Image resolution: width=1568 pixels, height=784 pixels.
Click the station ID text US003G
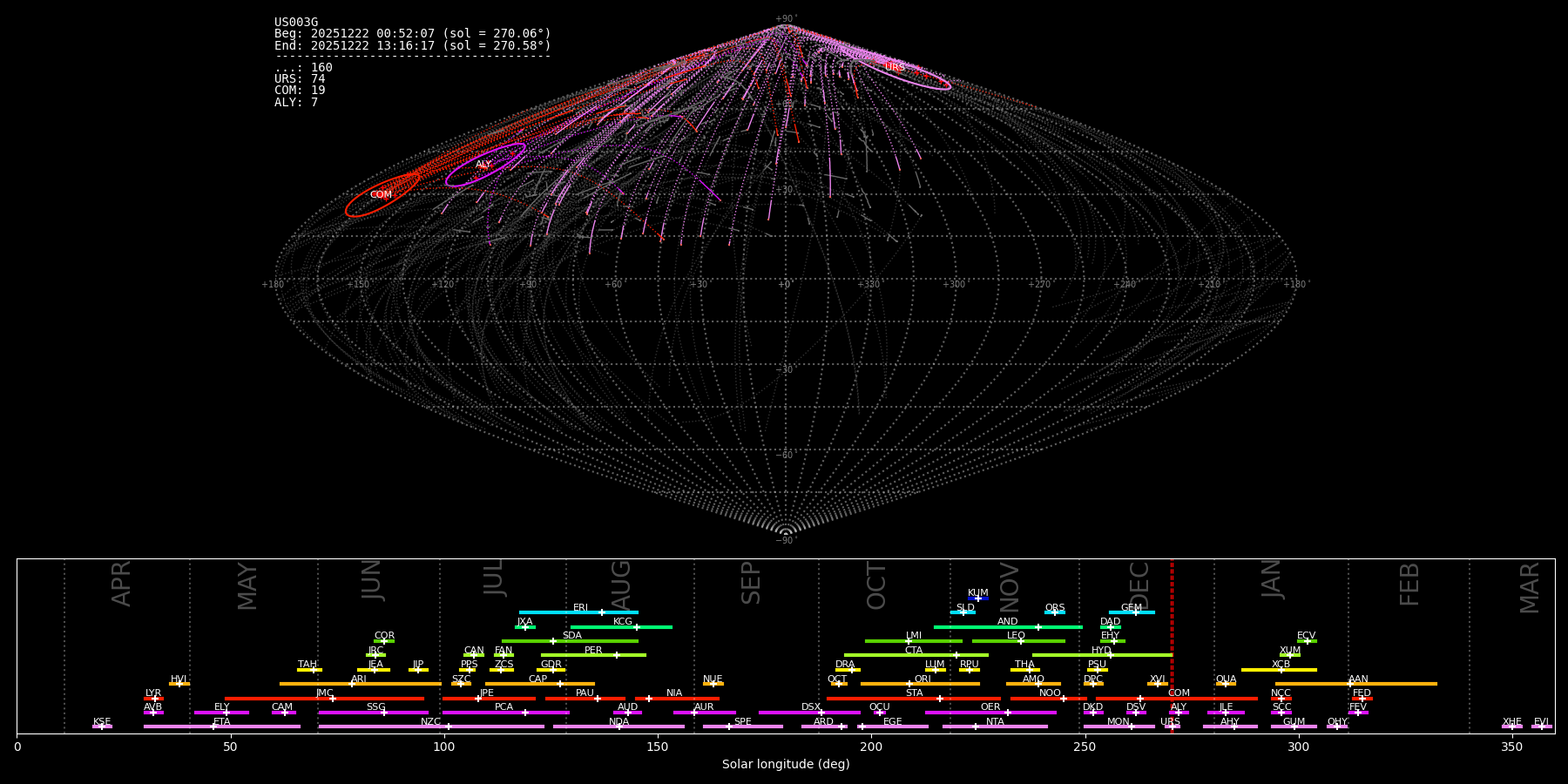tap(296, 23)
